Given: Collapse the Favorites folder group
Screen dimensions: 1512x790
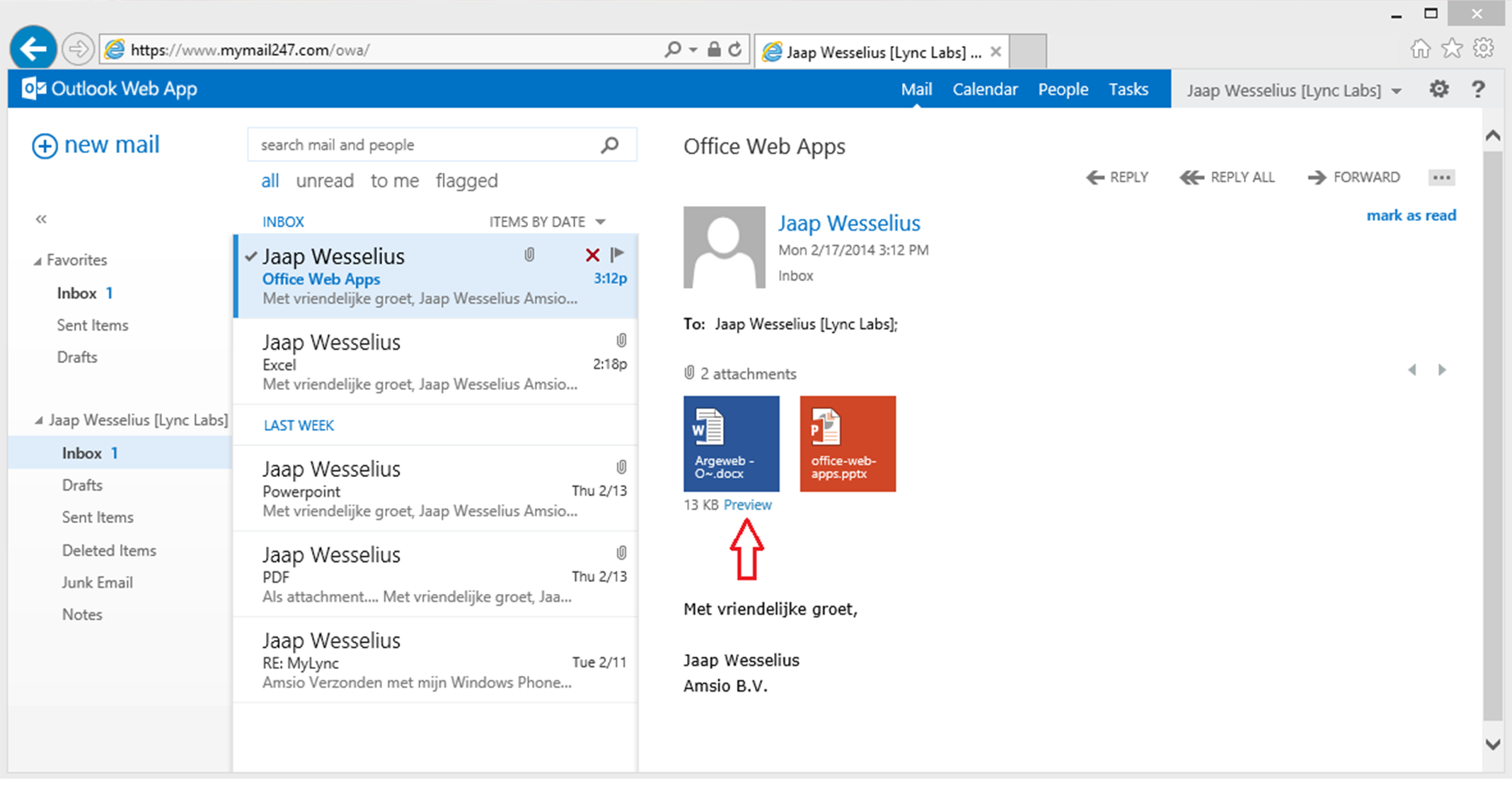Looking at the screenshot, I should tap(37, 261).
